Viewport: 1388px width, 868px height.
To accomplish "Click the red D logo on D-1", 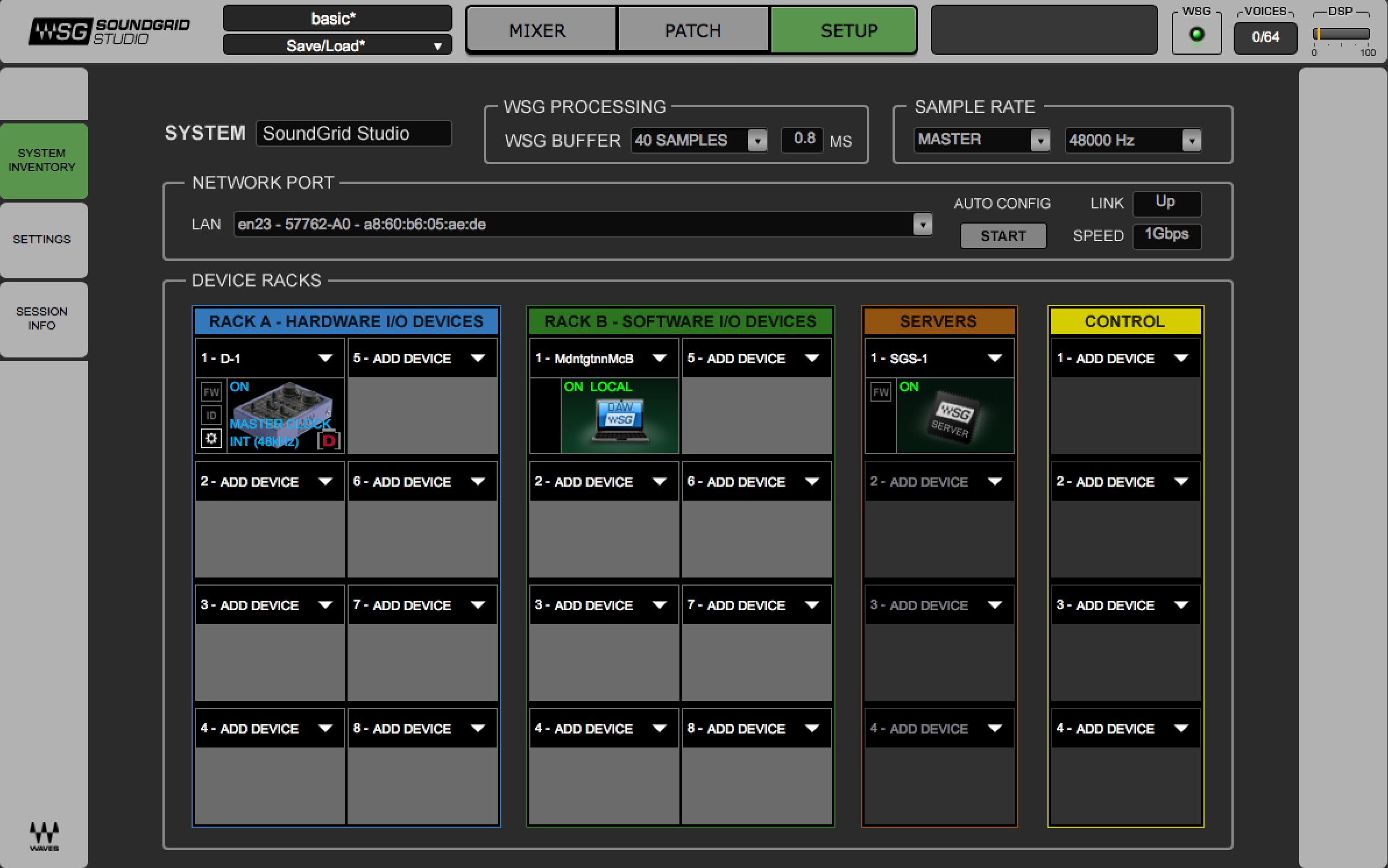I will [329, 440].
